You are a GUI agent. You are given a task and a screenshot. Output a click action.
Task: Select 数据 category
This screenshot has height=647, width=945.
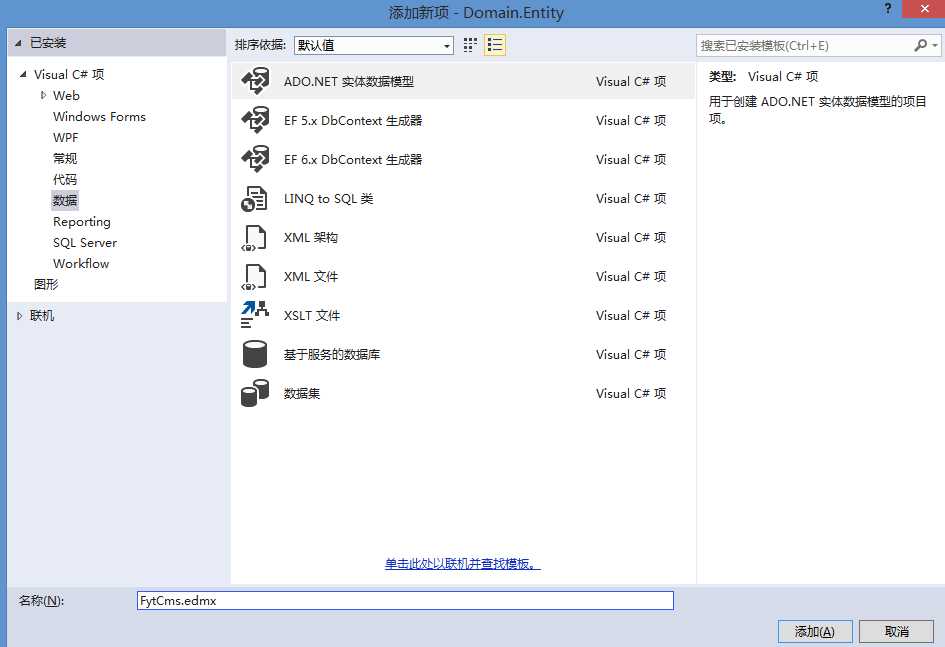tap(65, 200)
